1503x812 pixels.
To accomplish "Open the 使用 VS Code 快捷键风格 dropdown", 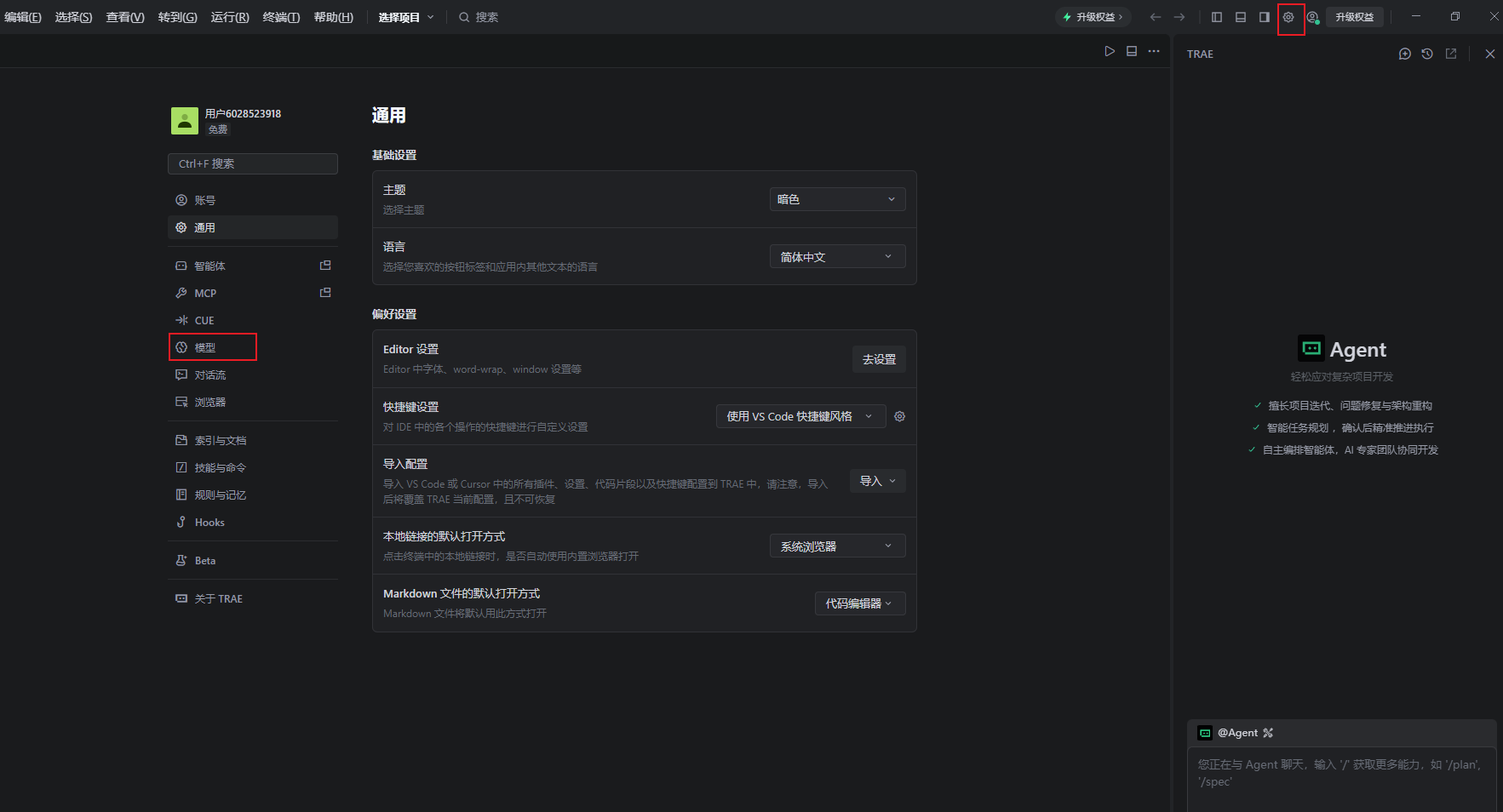I will point(800,416).
